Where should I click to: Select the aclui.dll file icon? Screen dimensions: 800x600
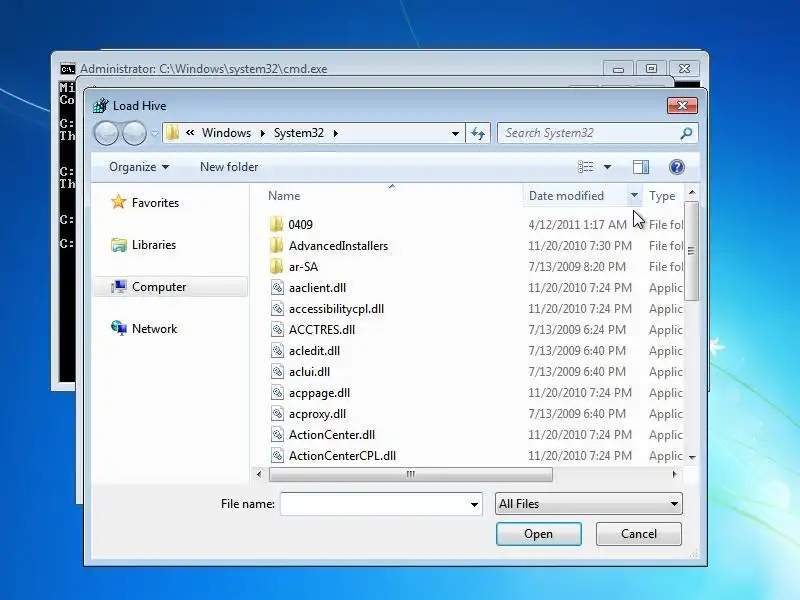277,371
